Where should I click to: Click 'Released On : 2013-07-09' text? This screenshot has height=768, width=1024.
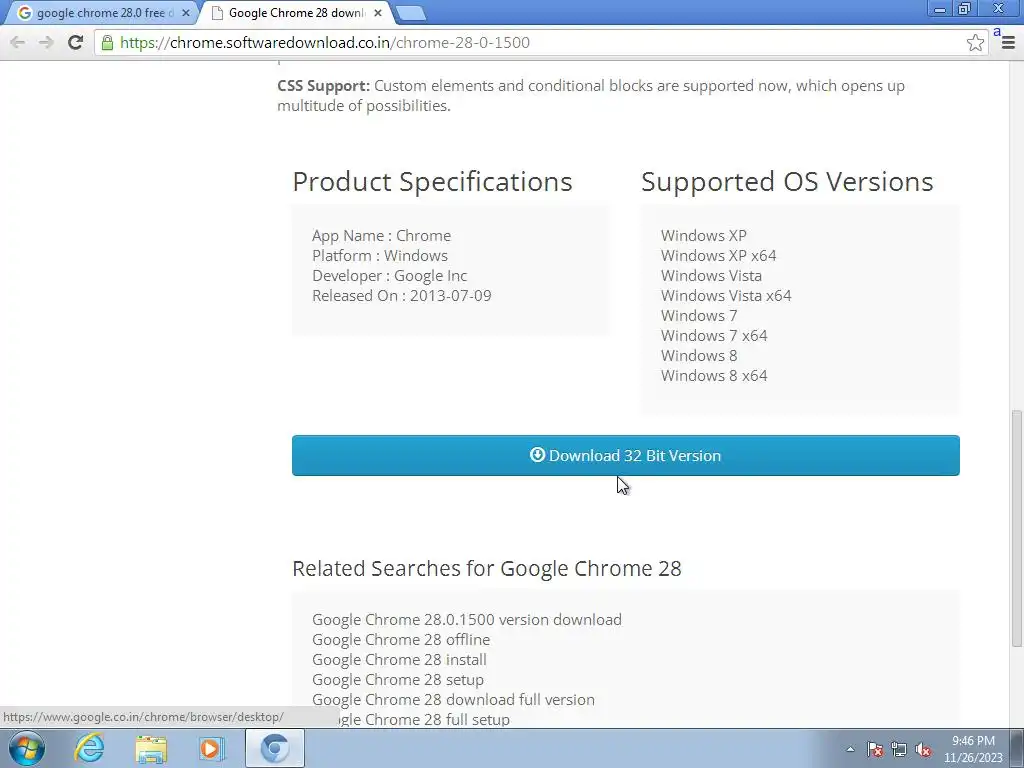pyautogui.click(x=402, y=295)
